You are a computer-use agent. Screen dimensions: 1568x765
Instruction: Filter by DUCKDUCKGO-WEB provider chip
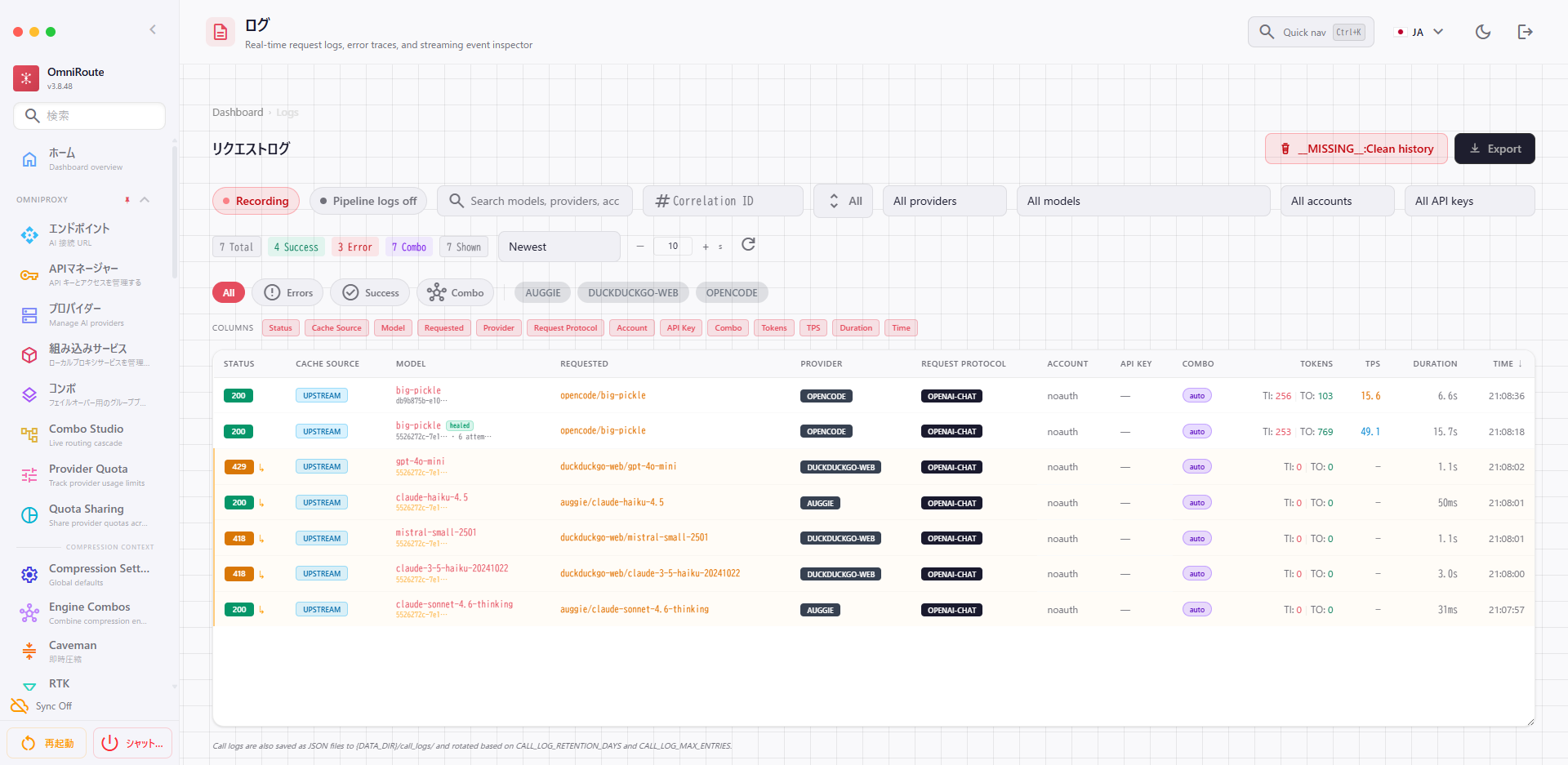(633, 292)
